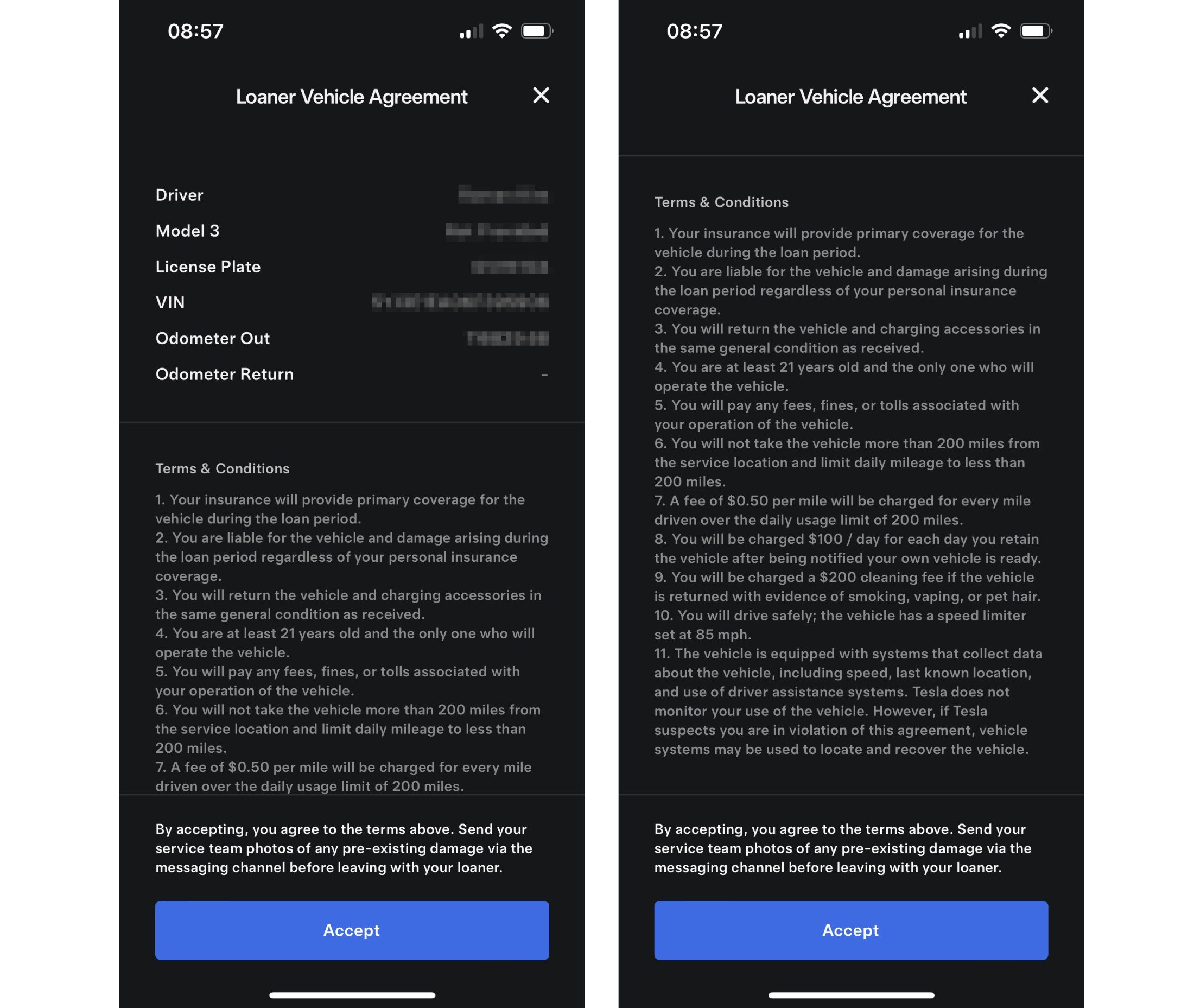The image size is (1194, 1008).
Task: Accept the Loaner Vehicle Agreement left screen
Action: [351, 929]
